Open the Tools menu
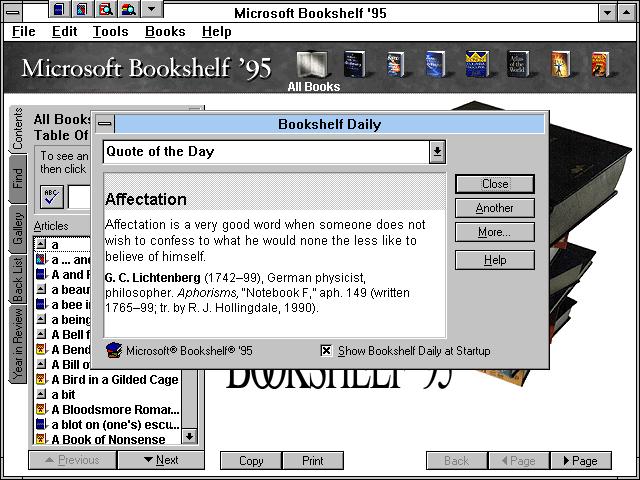This screenshot has height=480, width=640. [111, 31]
